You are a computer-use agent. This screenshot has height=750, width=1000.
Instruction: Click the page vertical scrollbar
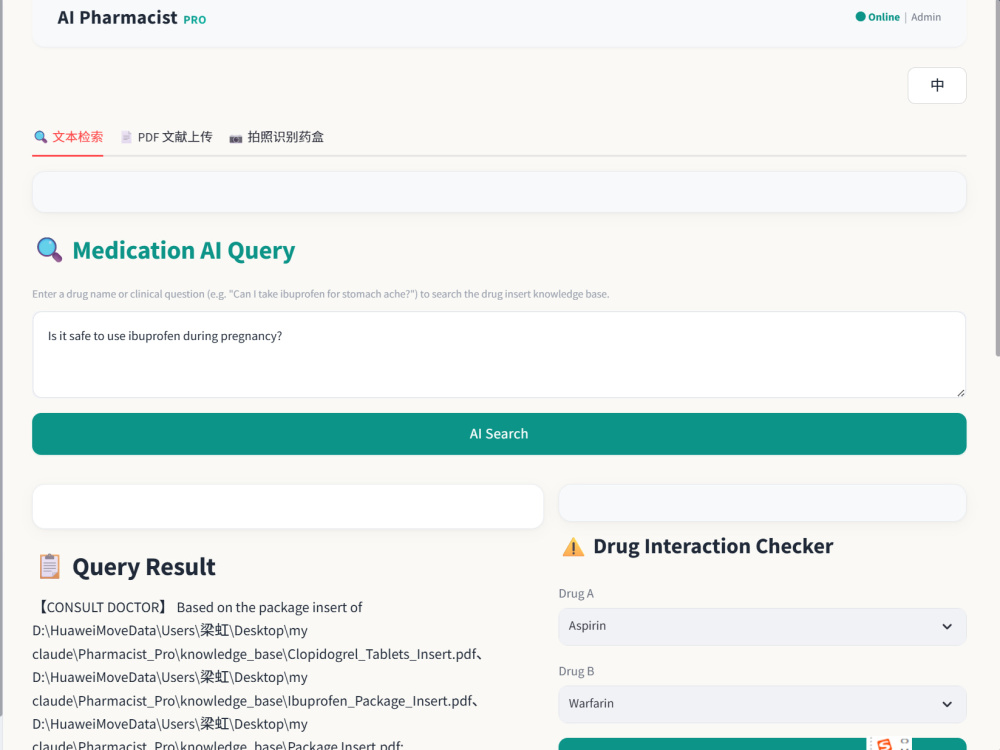coord(997,179)
